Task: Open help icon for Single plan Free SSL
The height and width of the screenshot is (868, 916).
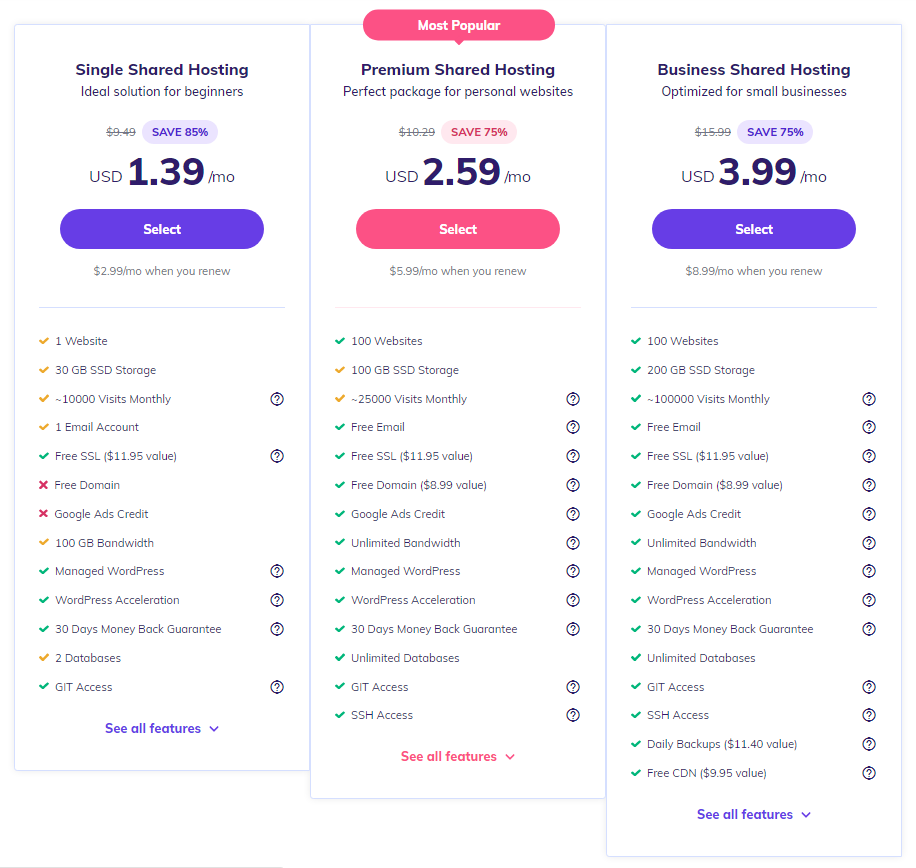Action: 277,456
